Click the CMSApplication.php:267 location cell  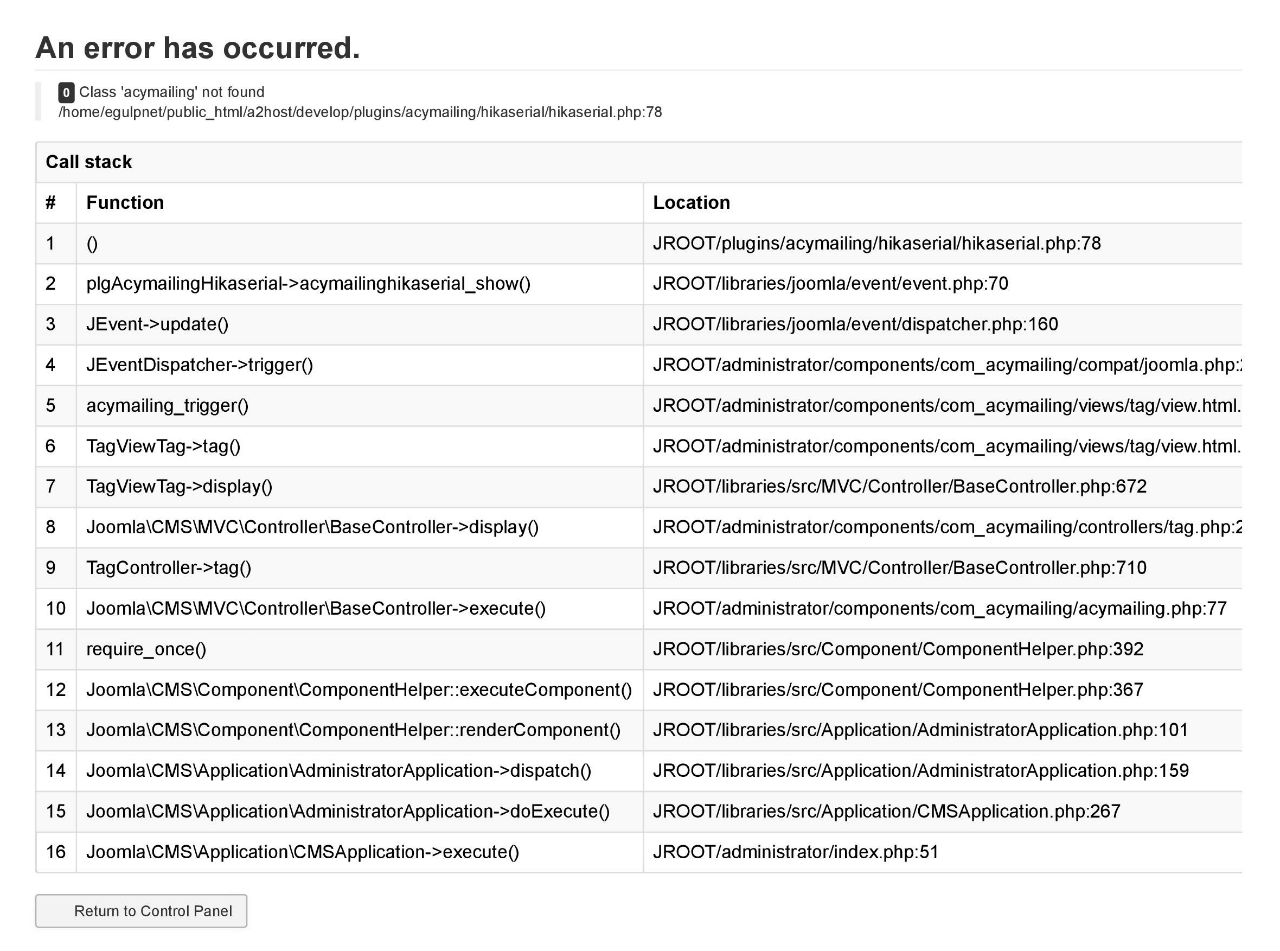click(943, 812)
